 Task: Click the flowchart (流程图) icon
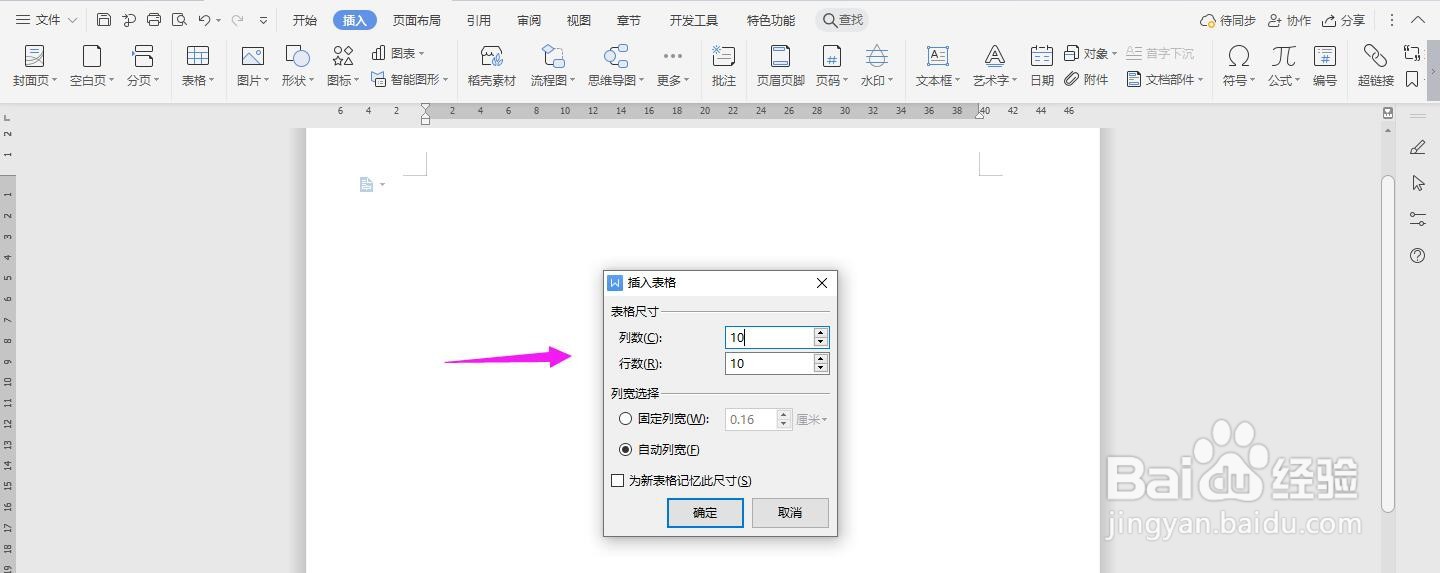[552, 57]
